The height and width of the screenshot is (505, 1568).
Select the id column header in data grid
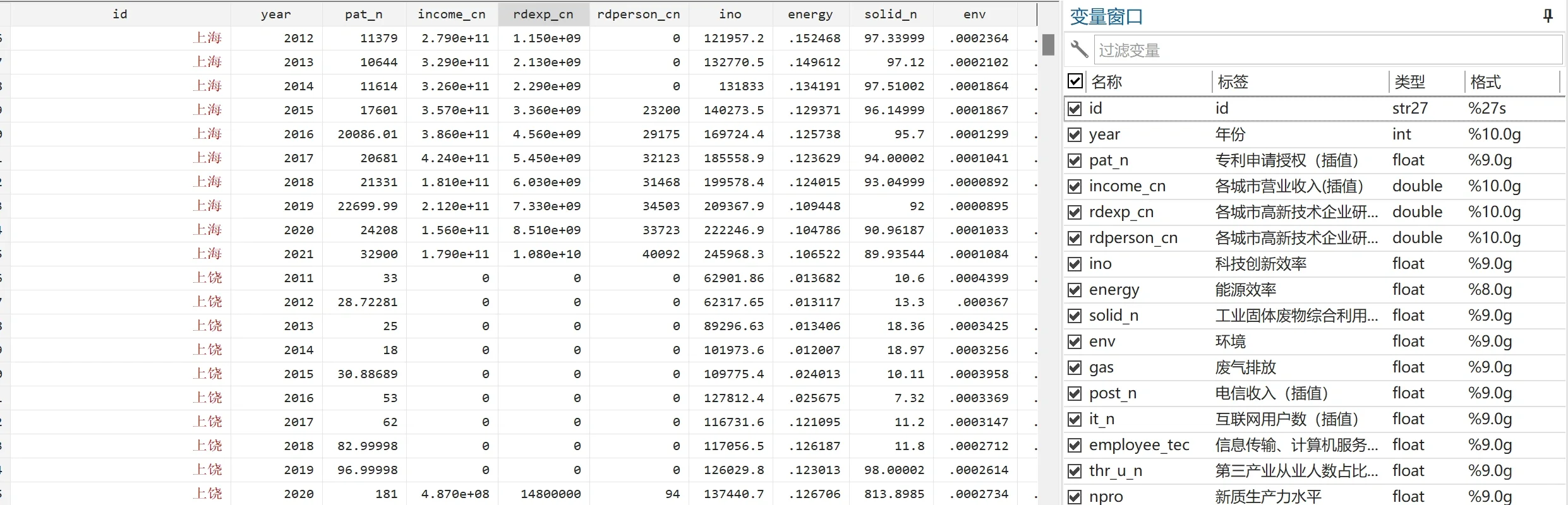120,14
